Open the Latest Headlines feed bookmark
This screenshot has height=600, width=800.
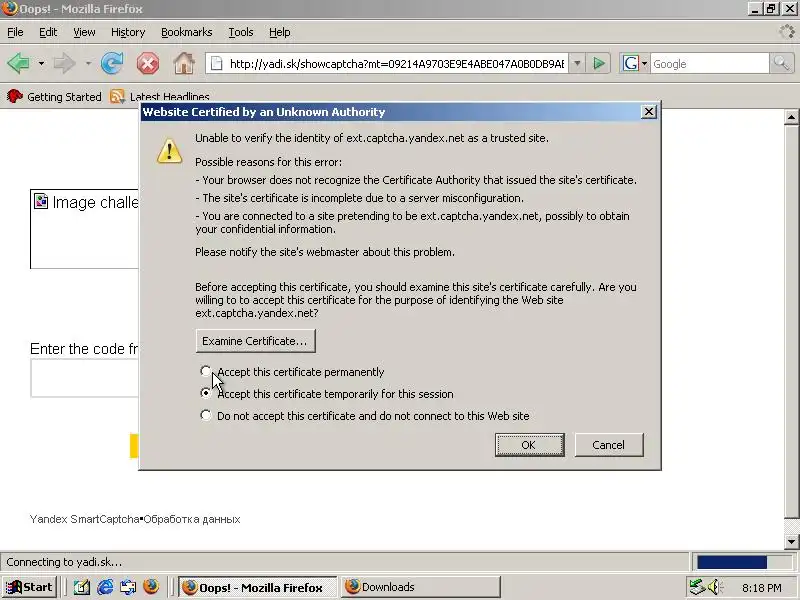point(160,96)
